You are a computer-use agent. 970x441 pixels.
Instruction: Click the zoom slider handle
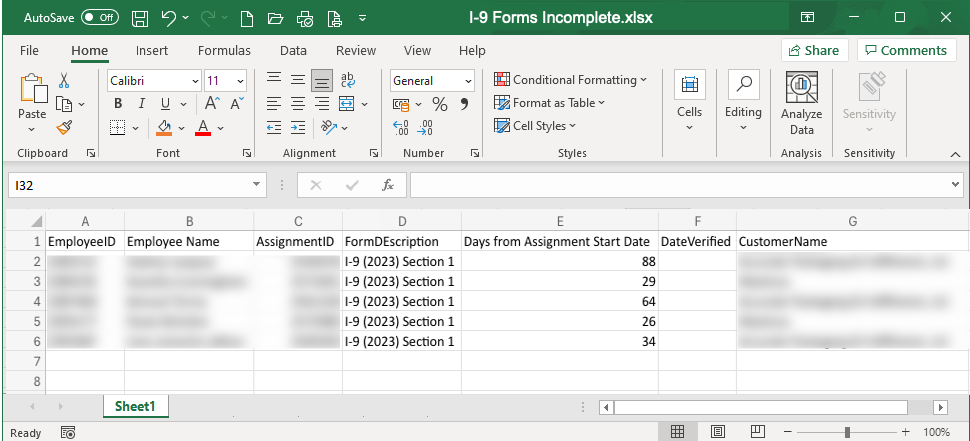[x=847, y=432]
